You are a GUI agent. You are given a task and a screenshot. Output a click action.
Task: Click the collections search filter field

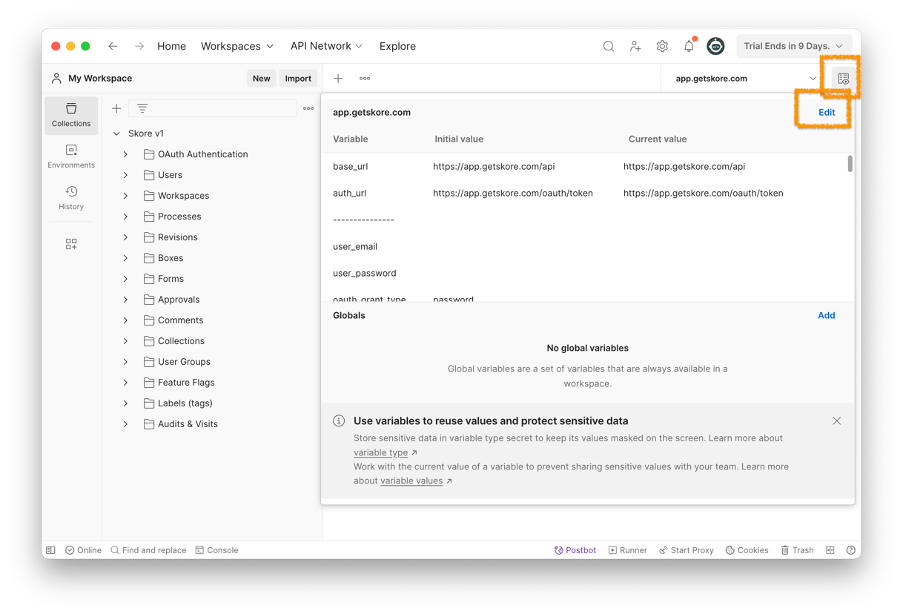tap(212, 108)
